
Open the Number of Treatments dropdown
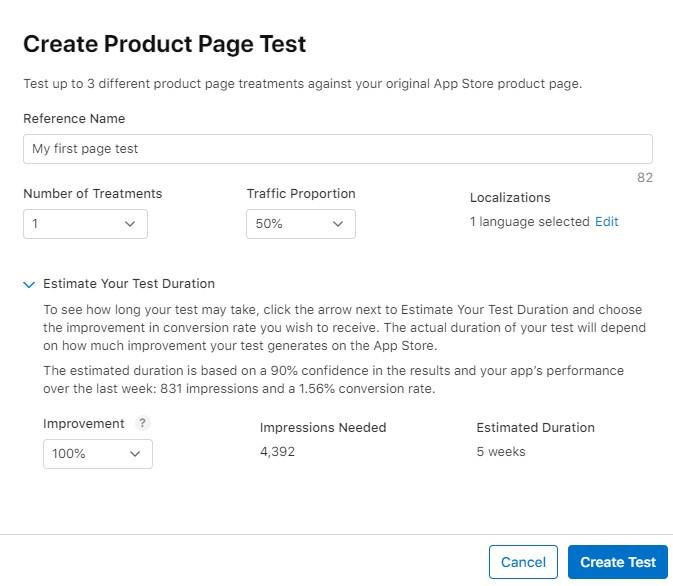(x=85, y=224)
